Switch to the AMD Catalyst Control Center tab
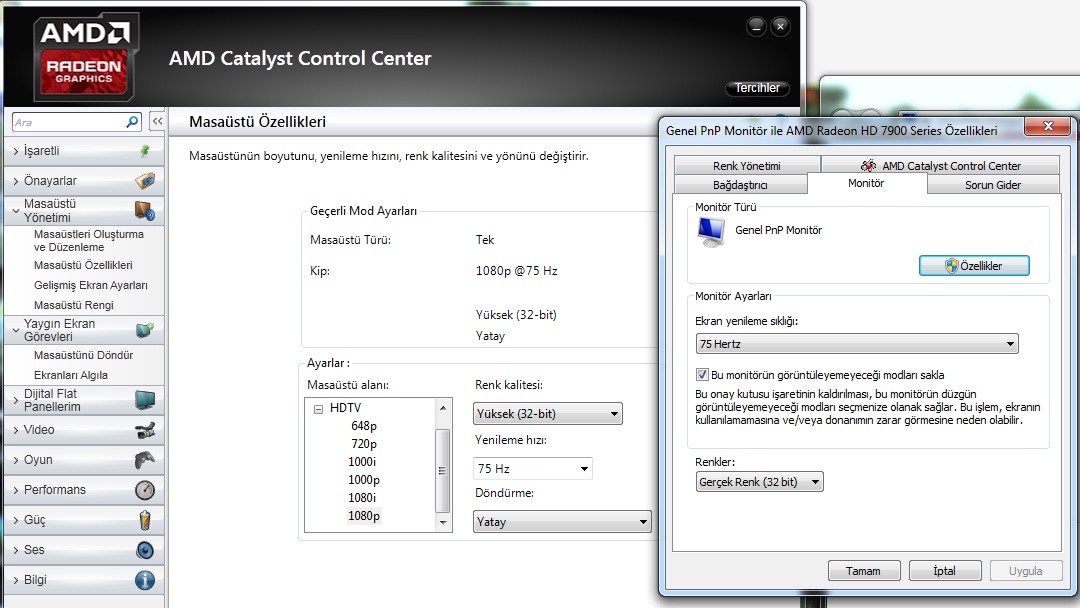Image resolution: width=1080 pixels, height=608 pixels. [x=940, y=165]
